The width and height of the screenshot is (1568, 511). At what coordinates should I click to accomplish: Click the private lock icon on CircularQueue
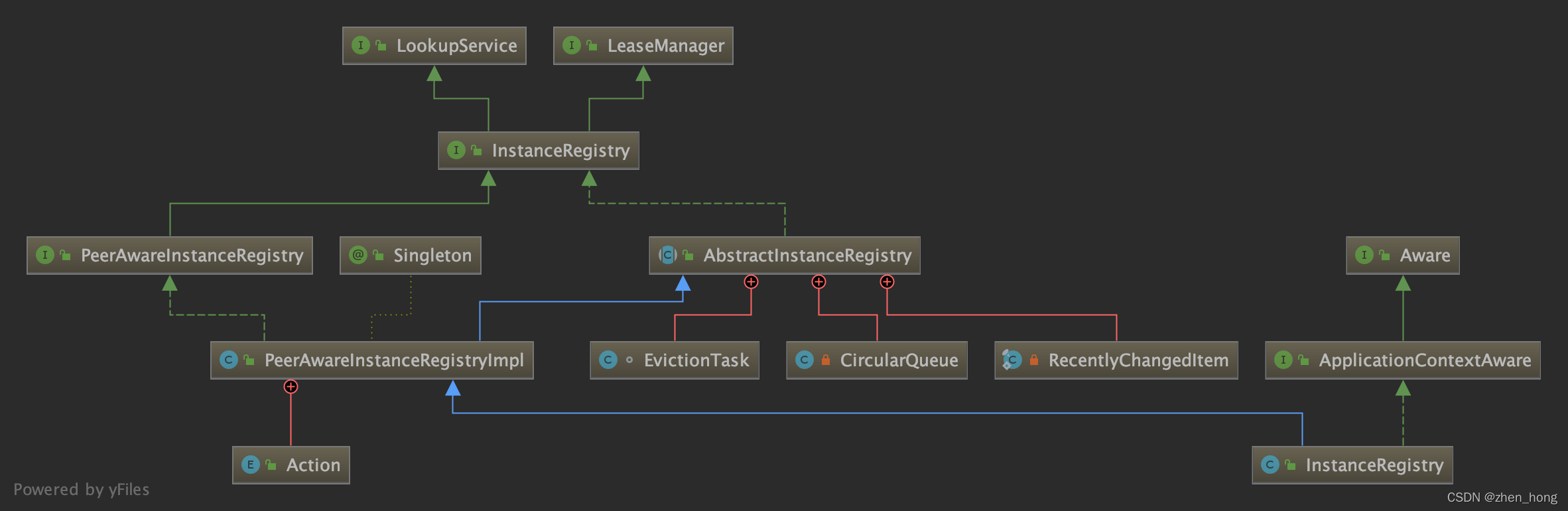click(826, 360)
